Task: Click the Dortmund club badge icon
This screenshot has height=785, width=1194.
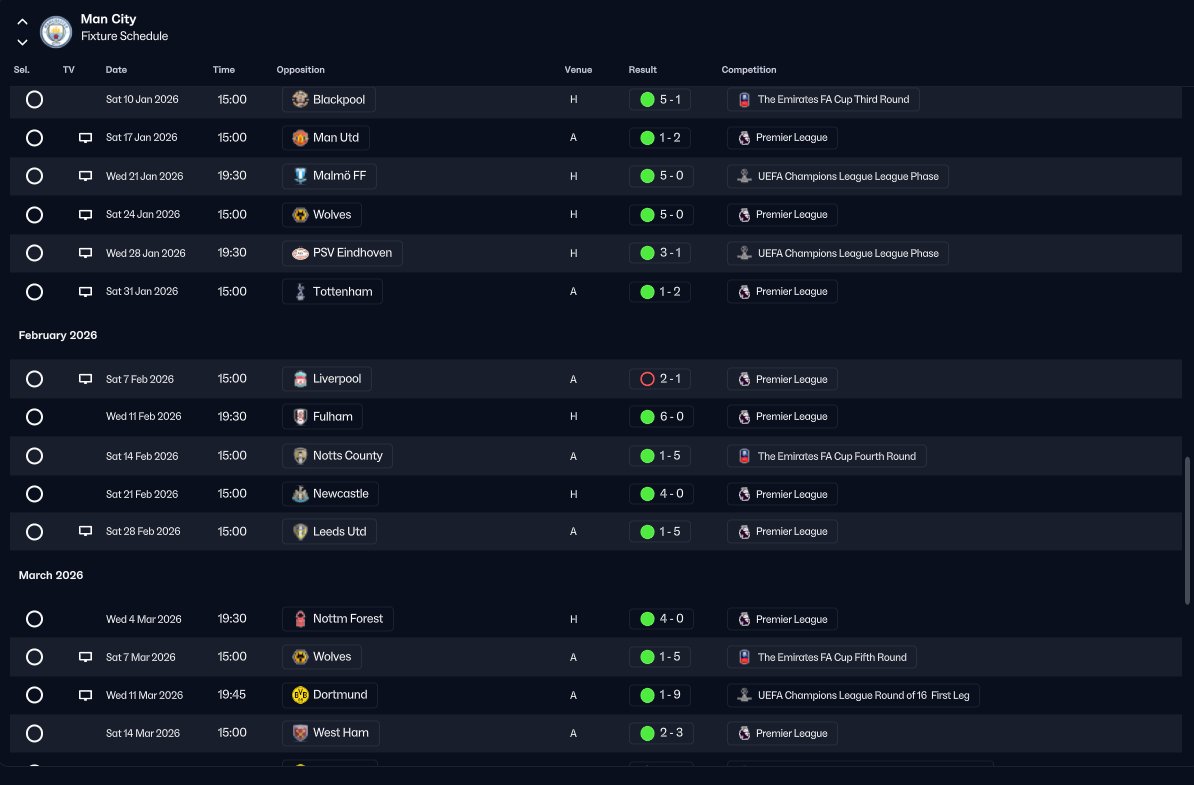Action: (300, 694)
